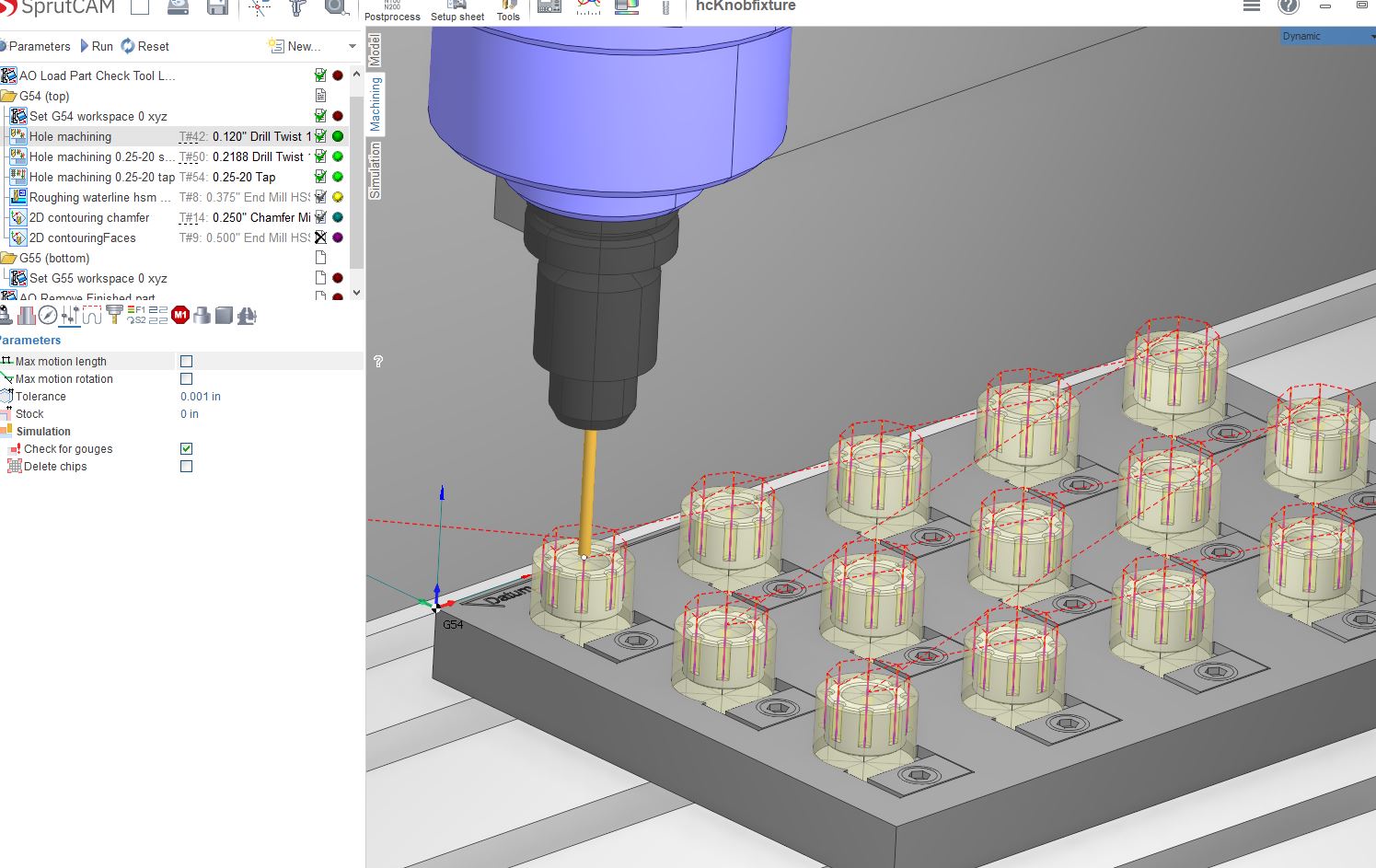1376x868 pixels.
Task: Click the cylinder part icon beside M1
Action: pos(202,316)
